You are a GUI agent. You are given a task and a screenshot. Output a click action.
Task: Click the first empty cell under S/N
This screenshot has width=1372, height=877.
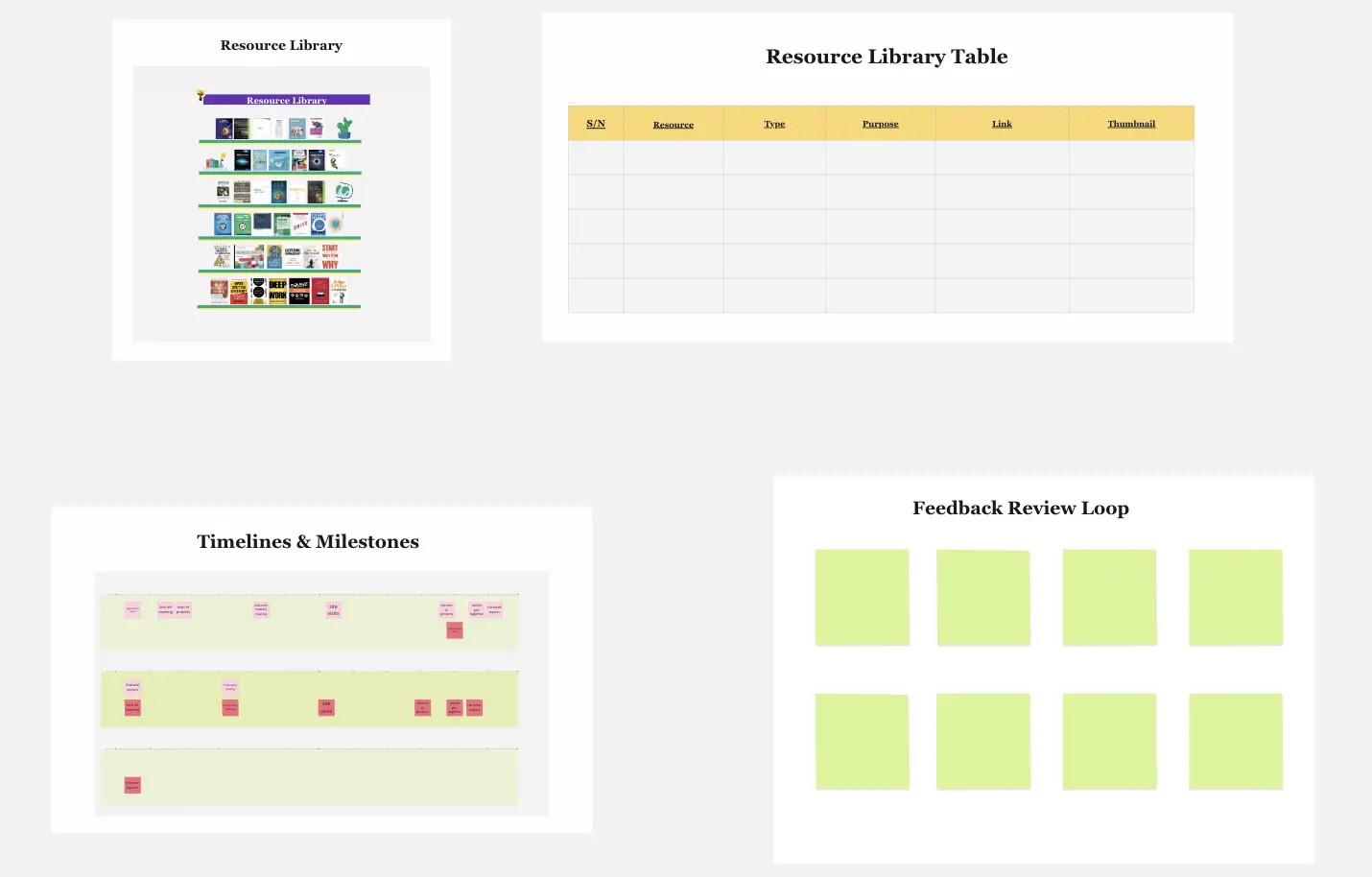pyautogui.click(x=596, y=158)
